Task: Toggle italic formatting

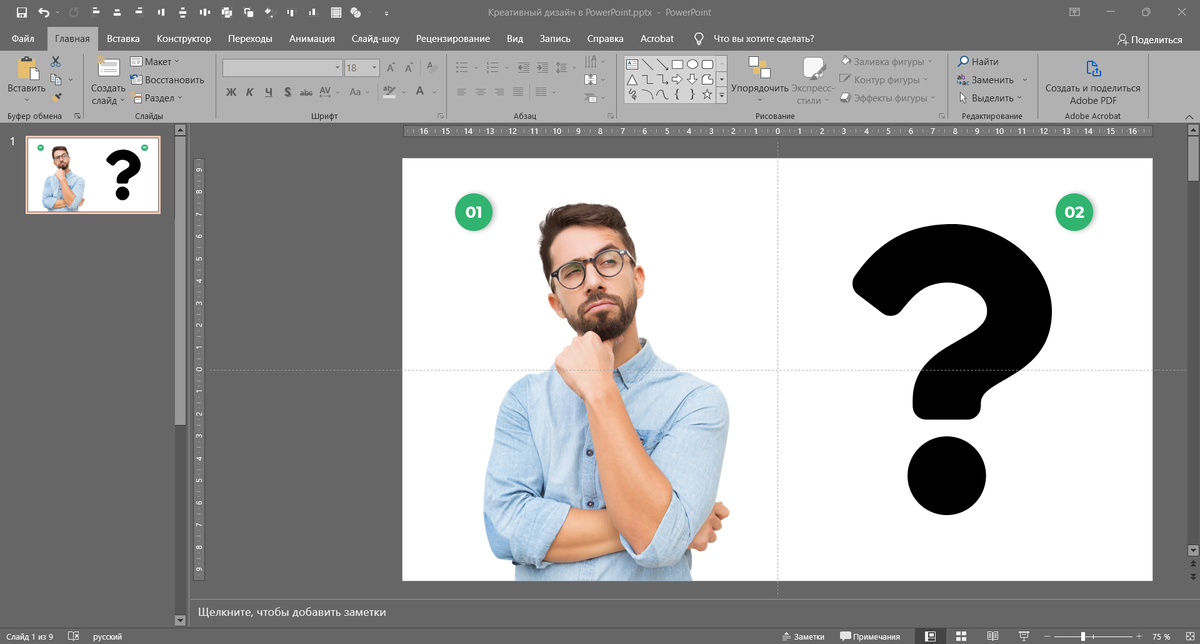Action: tap(250, 92)
